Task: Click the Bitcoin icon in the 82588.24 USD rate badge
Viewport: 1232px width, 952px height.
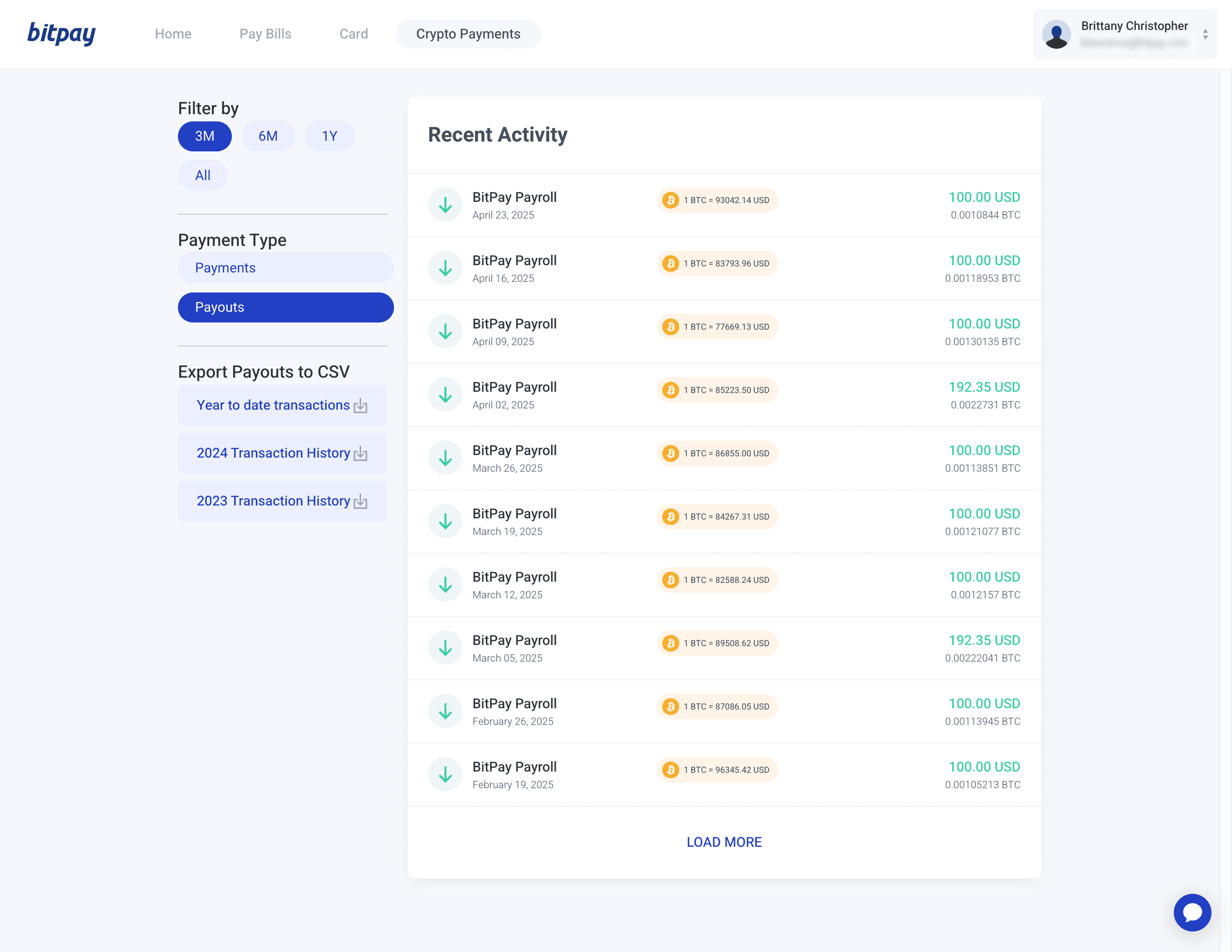Action: [x=671, y=579]
